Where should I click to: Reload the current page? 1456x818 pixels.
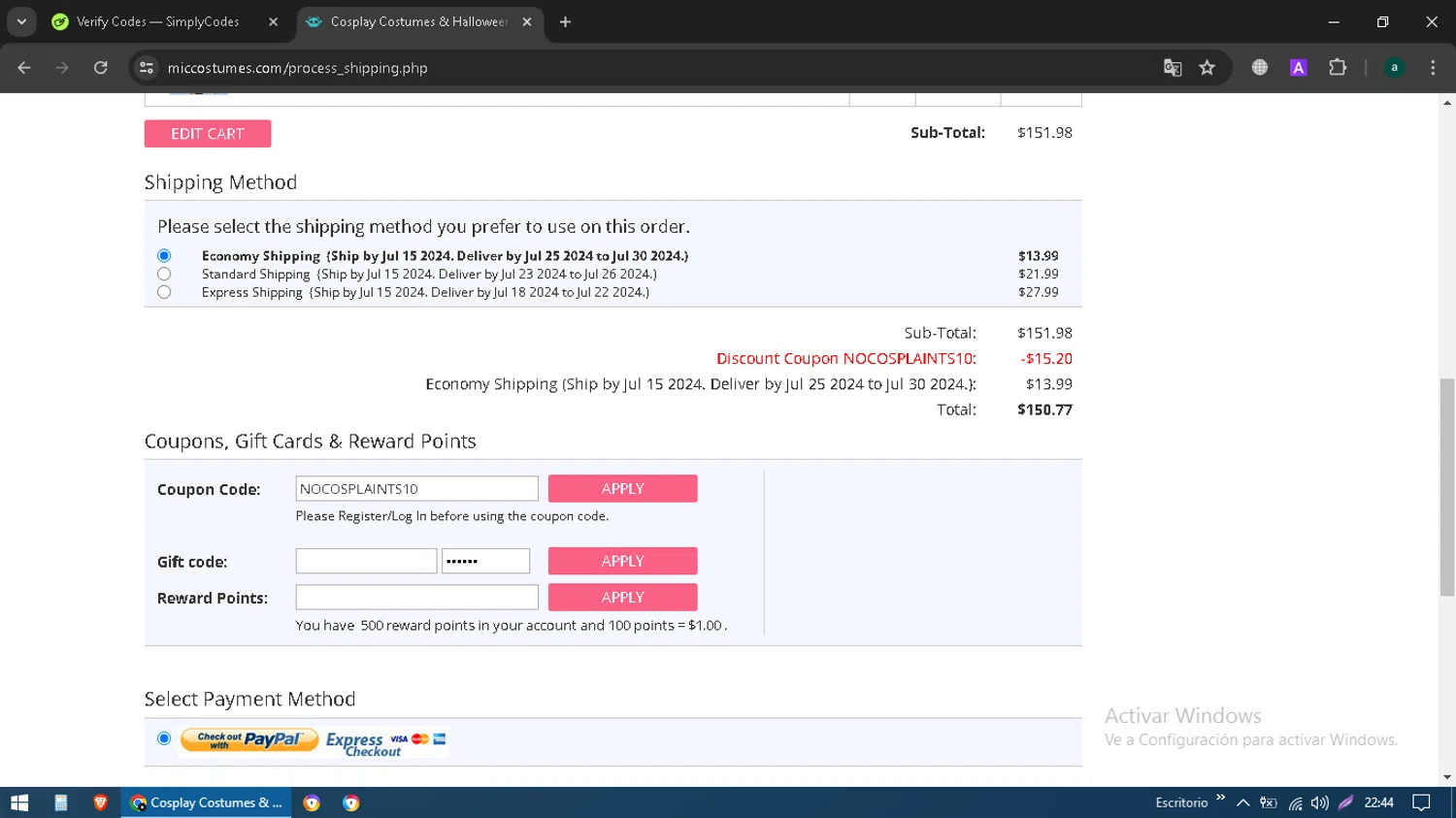pos(101,68)
